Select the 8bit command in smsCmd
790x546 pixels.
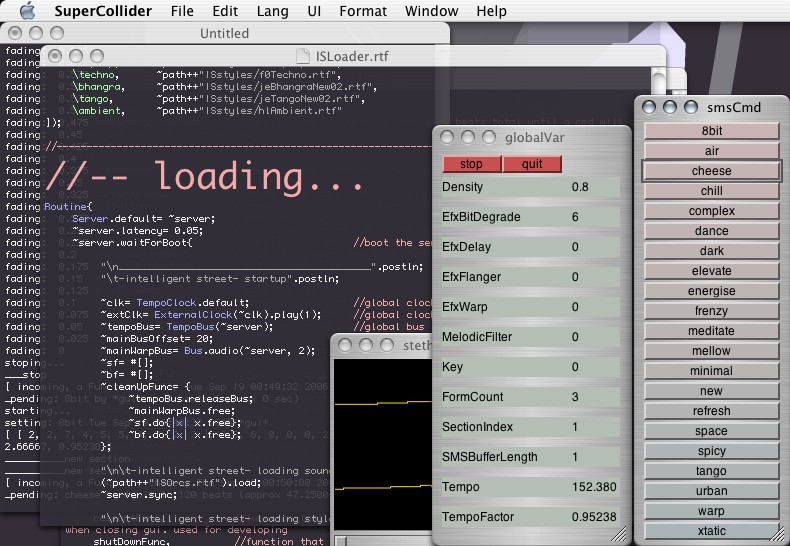pyautogui.click(x=711, y=131)
